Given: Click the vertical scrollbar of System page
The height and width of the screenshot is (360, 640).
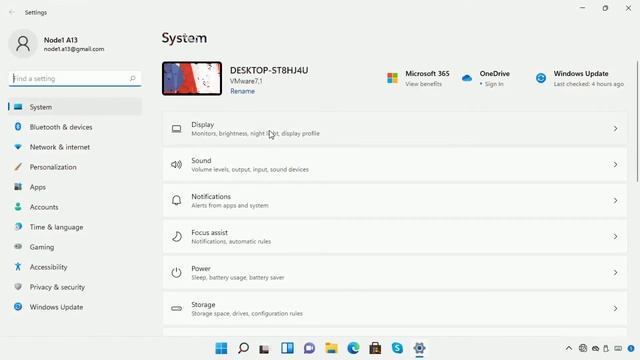Looking at the screenshot, I should pyautogui.click(x=637, y=121).
